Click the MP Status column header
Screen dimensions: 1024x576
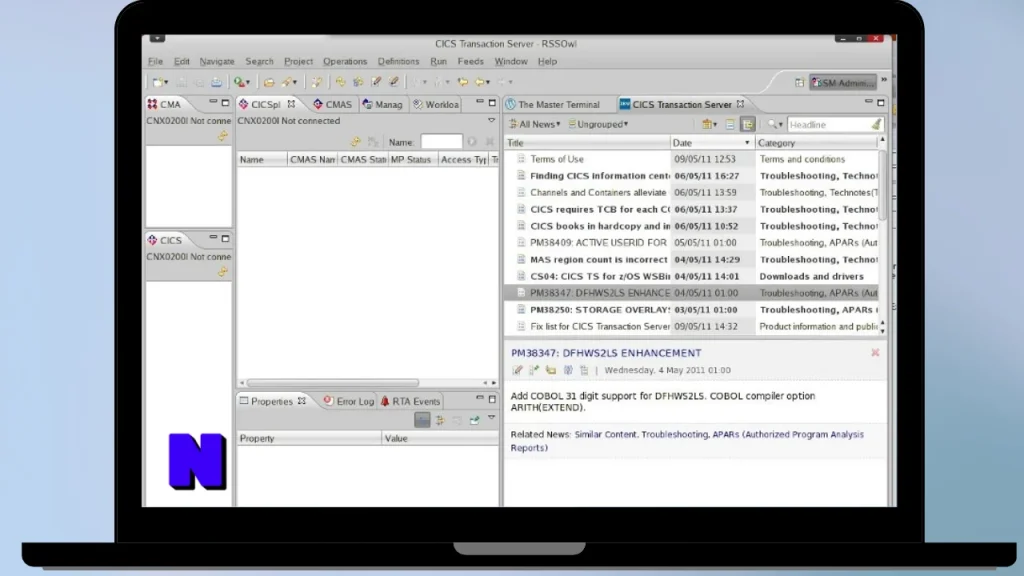[x=413, y=159]
